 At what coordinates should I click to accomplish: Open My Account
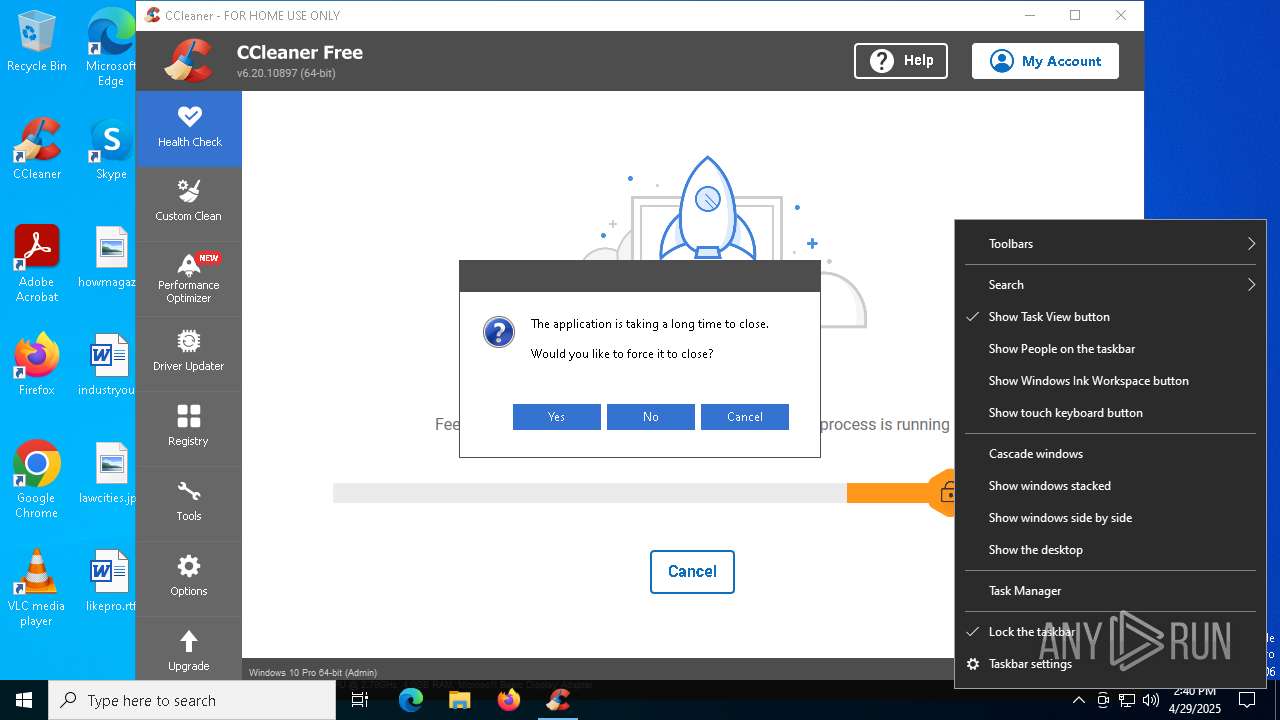click(1045, 61)
